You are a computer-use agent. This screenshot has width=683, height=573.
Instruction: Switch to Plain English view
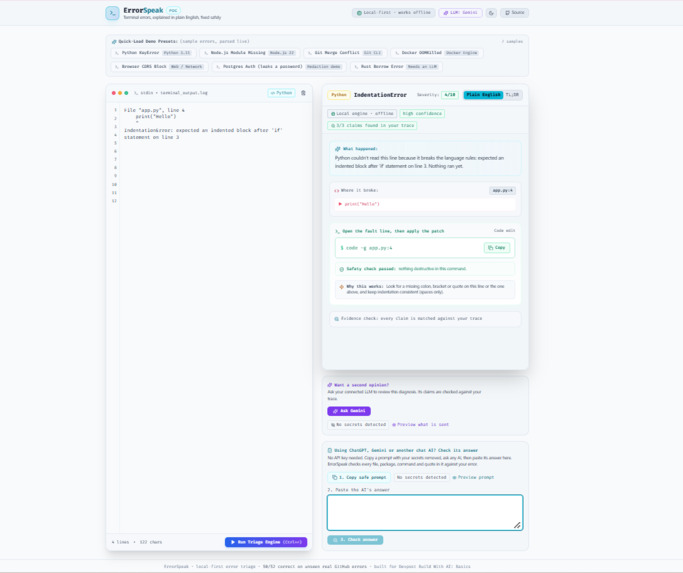[483, 95]
